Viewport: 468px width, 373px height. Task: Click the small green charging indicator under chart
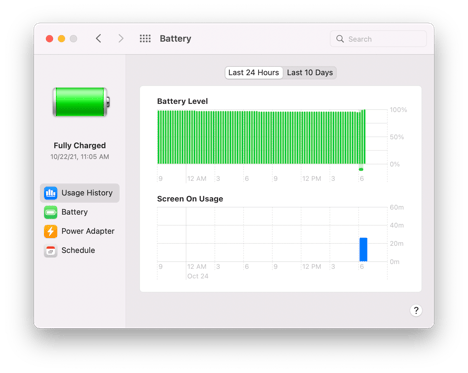pos(361,169)
